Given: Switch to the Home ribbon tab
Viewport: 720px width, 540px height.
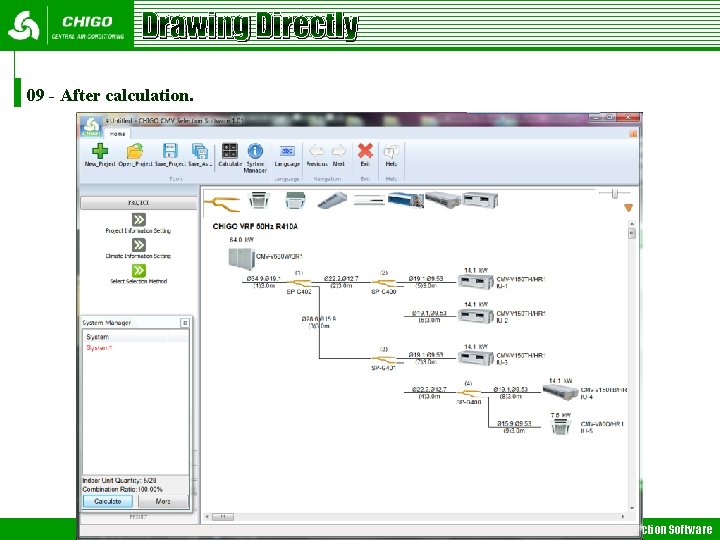Looking at the screenshot, I should tap(117, 134).
